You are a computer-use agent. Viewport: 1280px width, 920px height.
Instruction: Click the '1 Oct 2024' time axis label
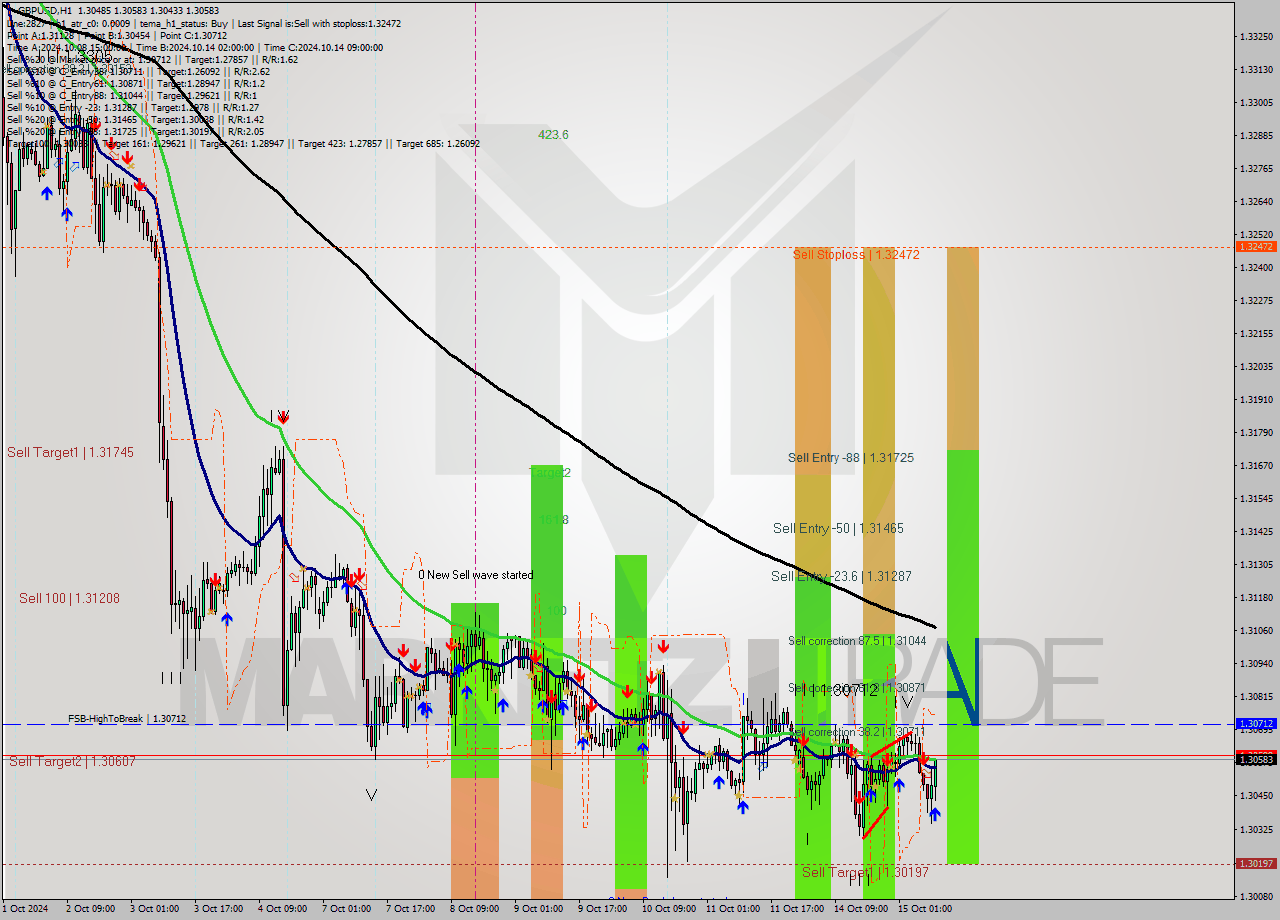point(25,909)
